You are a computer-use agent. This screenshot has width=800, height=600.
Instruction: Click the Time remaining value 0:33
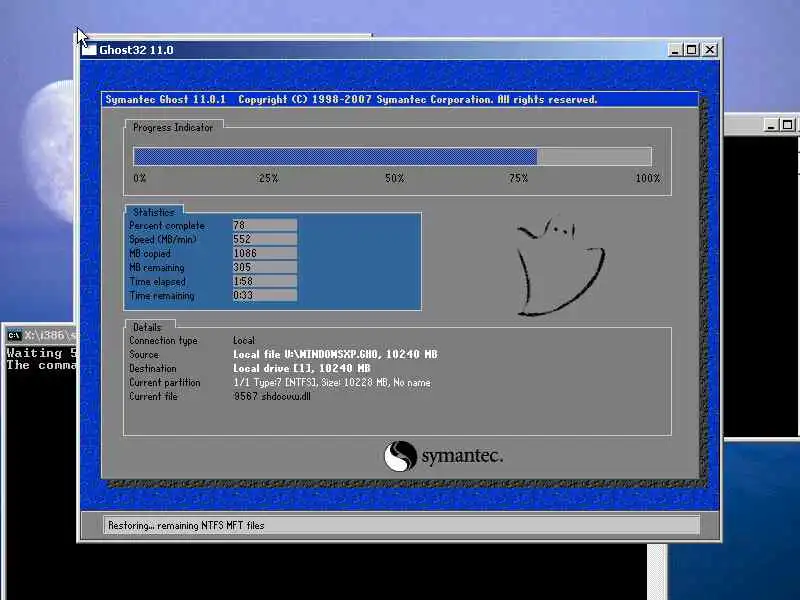265,295
